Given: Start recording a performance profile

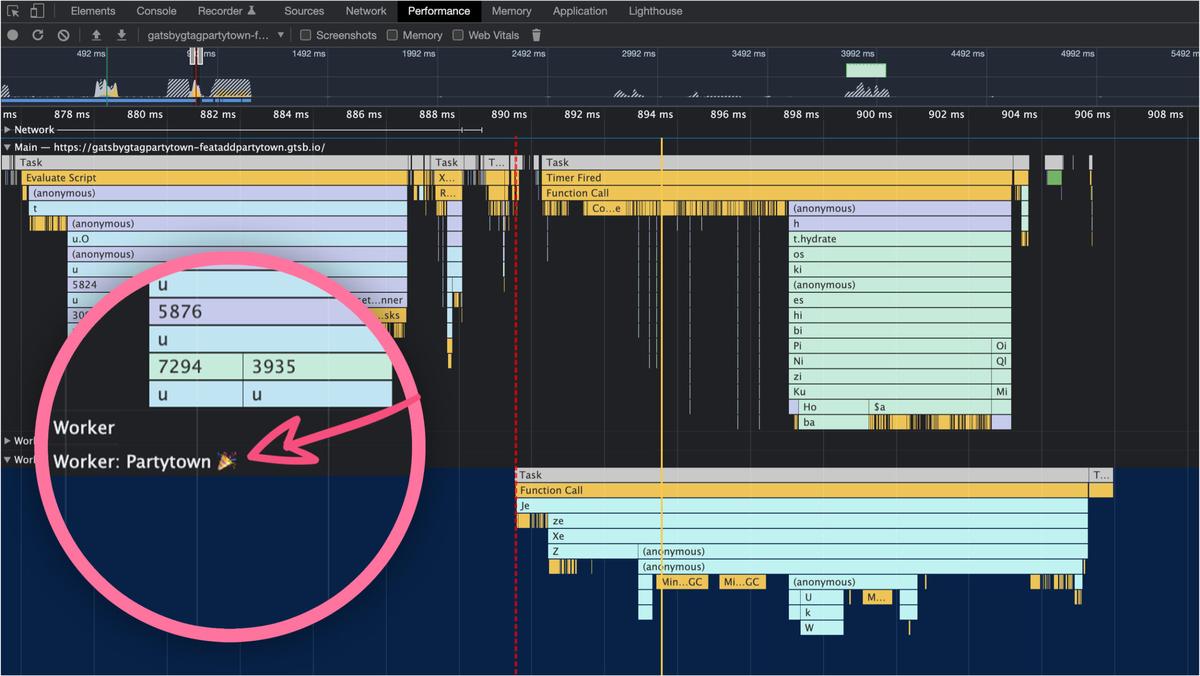Looking at the screenshot, I should [x=13, y=35].
